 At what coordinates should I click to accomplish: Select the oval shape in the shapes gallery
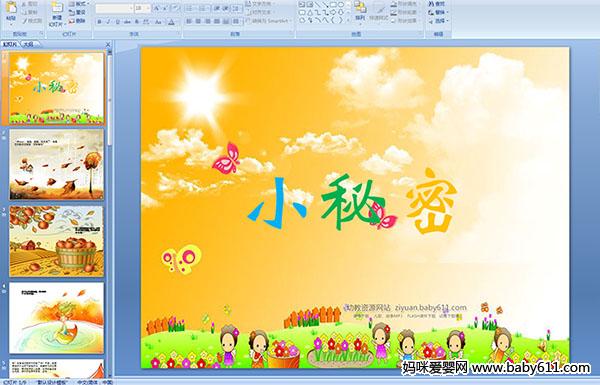point(341,5)
